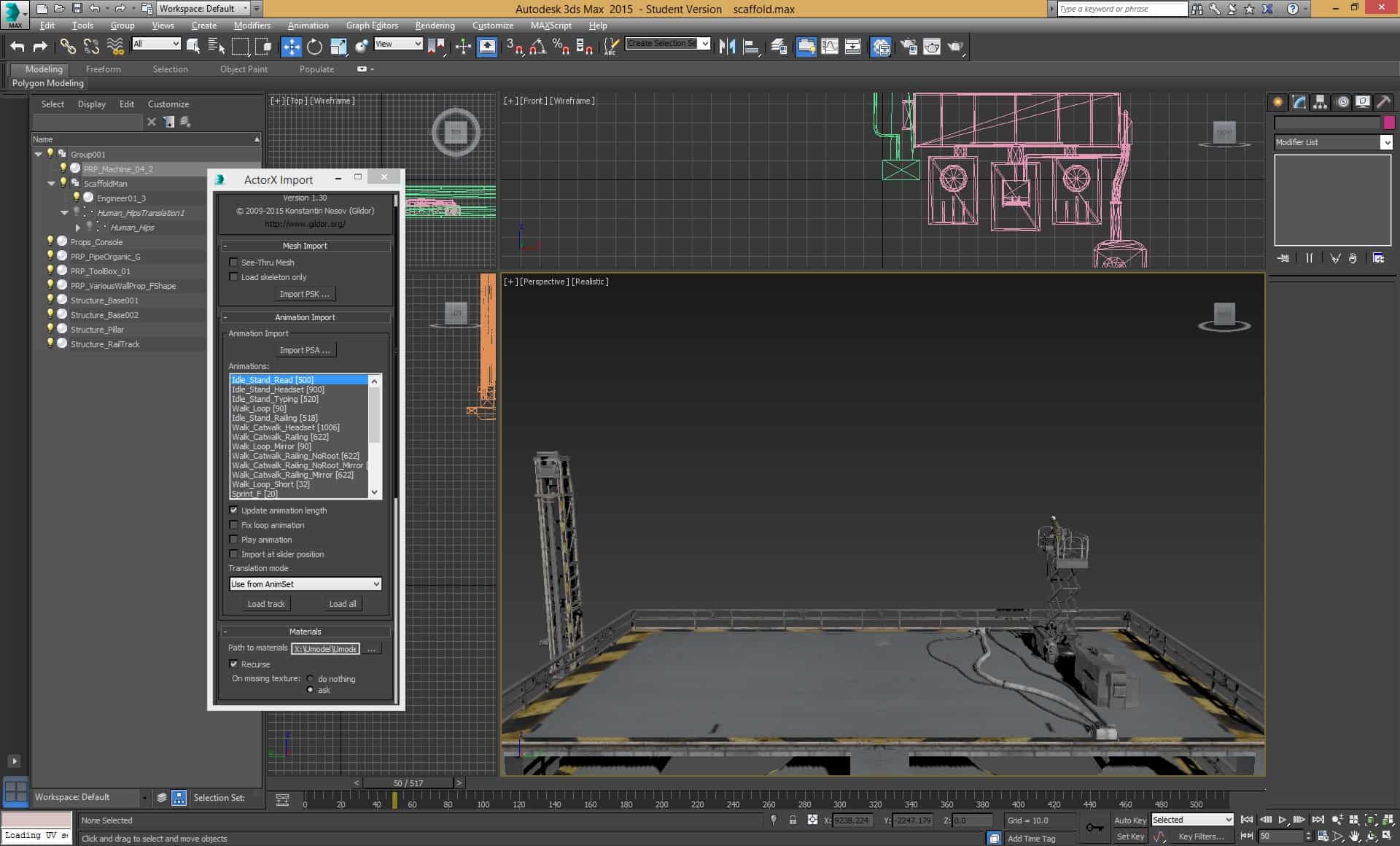Enable See-Thru Mesh checkbox
This screenshot has width=1400, height=846.
[233, 263]
